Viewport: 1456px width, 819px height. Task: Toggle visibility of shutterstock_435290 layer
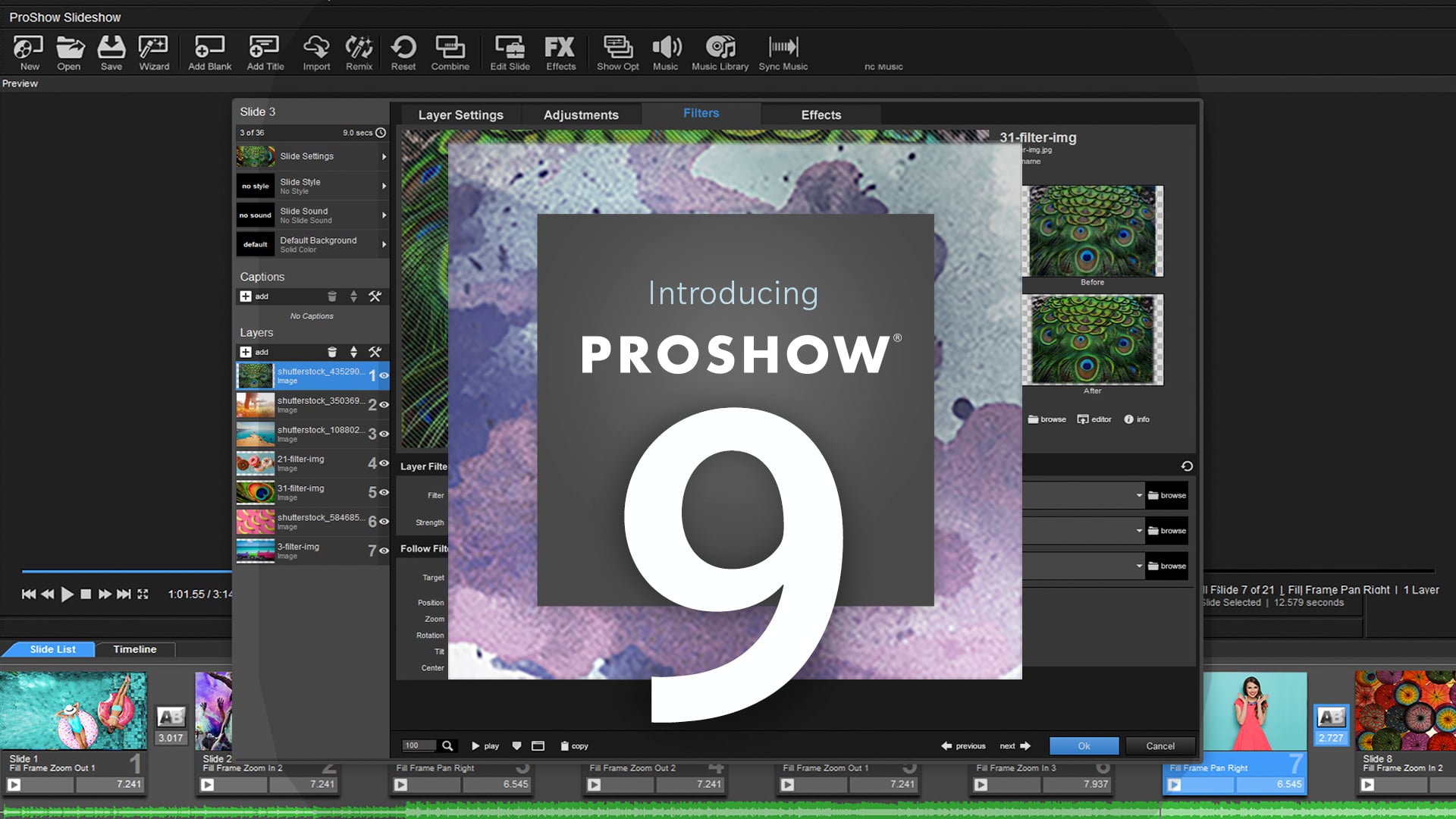[385, 376]
